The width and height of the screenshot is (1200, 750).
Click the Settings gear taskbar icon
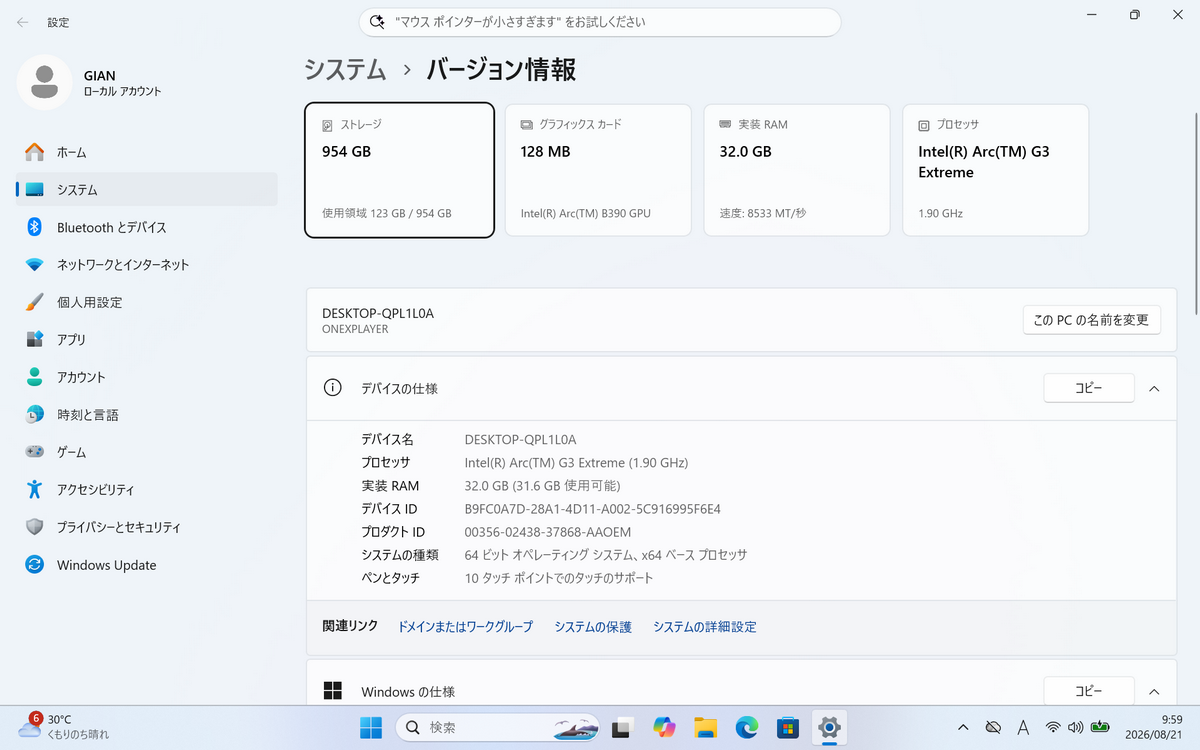click(x=829, y=727)
